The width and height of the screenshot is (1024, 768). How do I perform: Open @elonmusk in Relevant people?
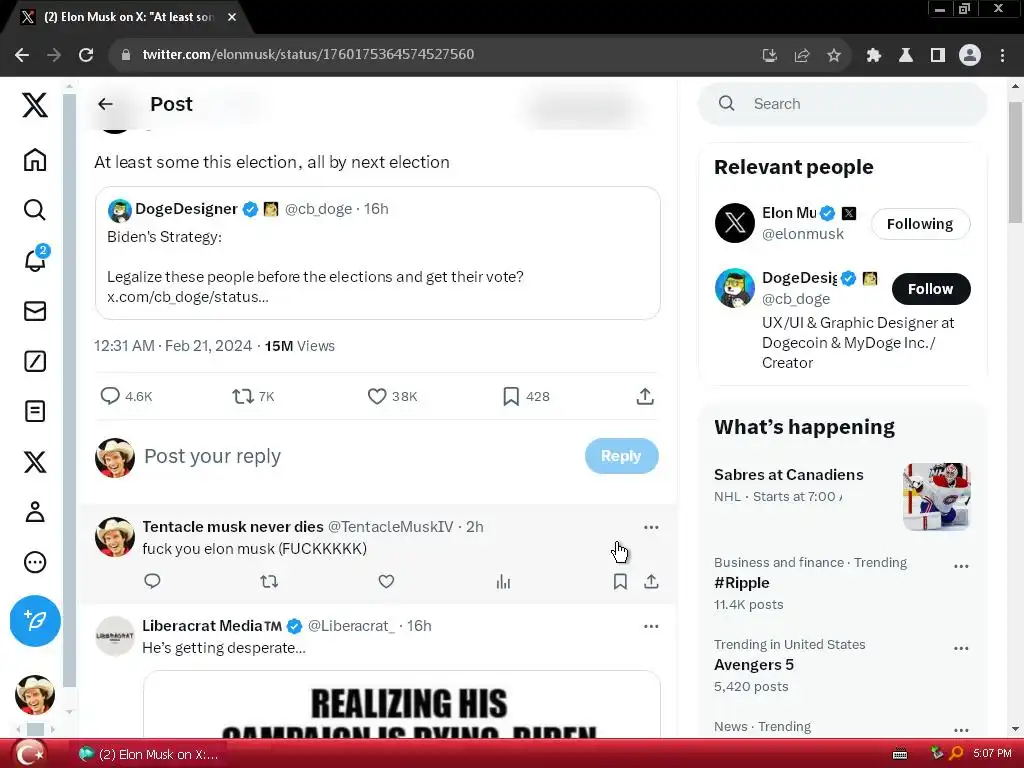[803, 234]
